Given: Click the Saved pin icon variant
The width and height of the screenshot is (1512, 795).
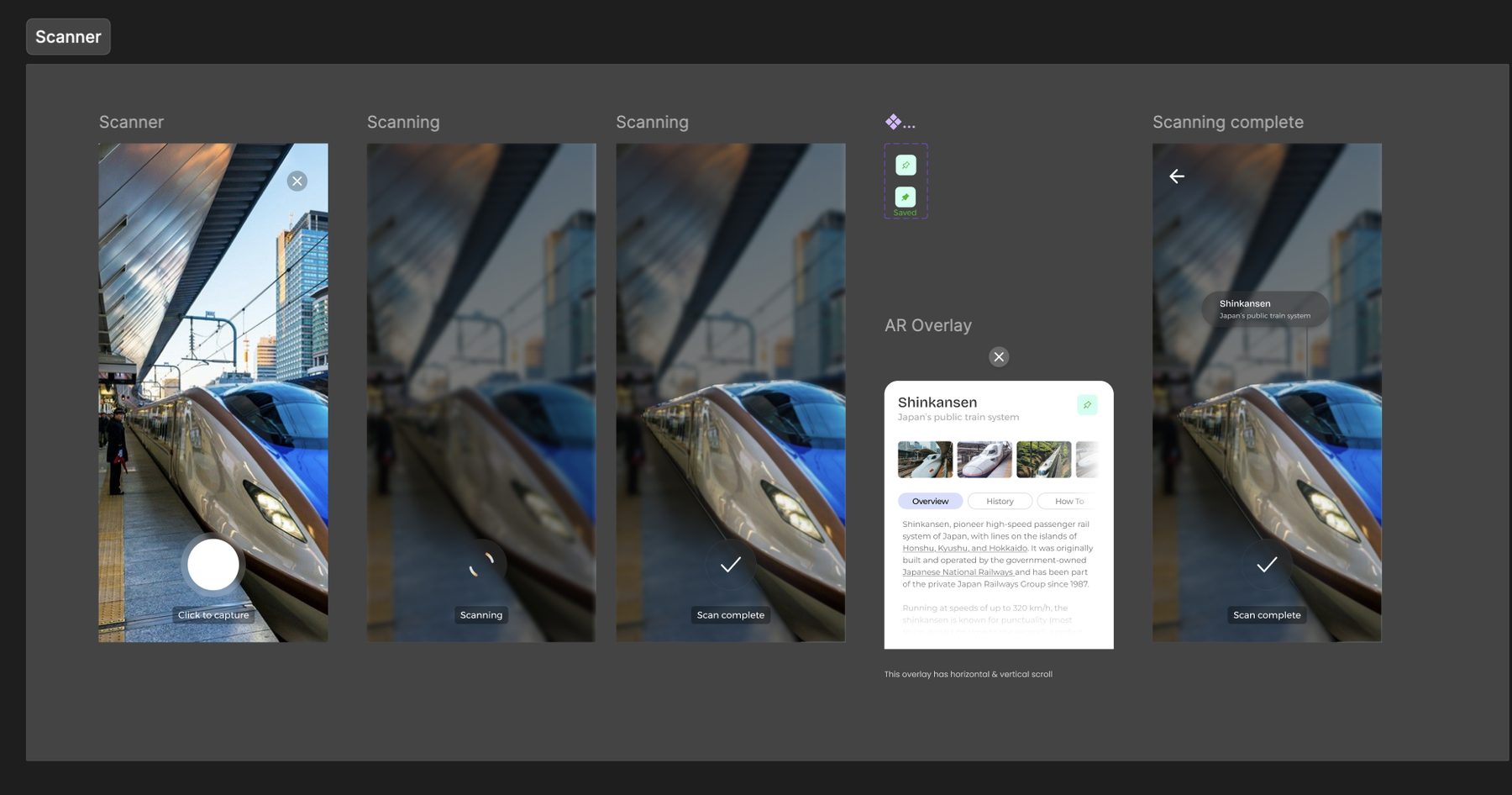Looking at the screenshot, I should pyautogui.click(x=906, y=197).
